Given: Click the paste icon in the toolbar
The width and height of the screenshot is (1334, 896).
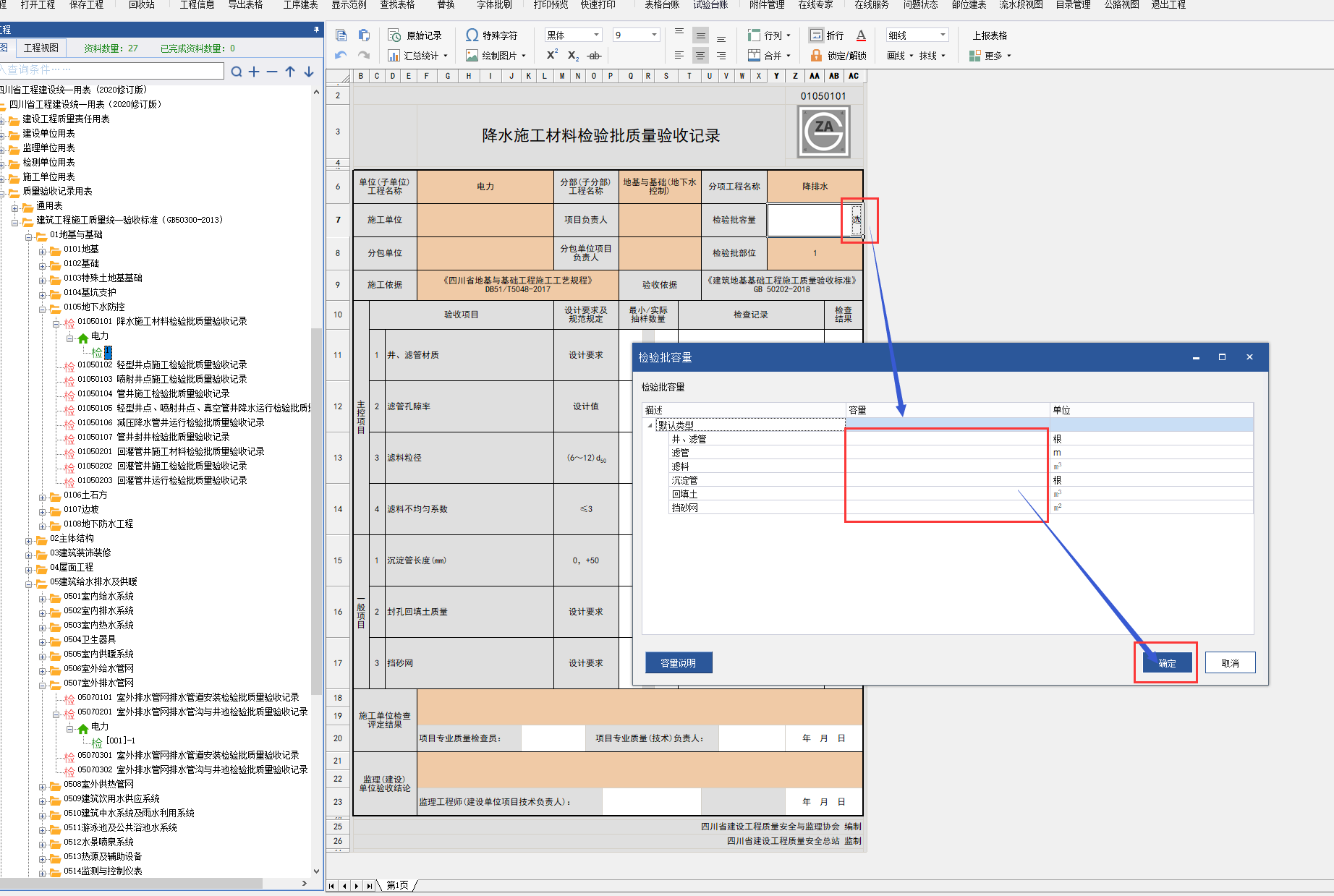Looking at the screenshot, I should (364, 35).
